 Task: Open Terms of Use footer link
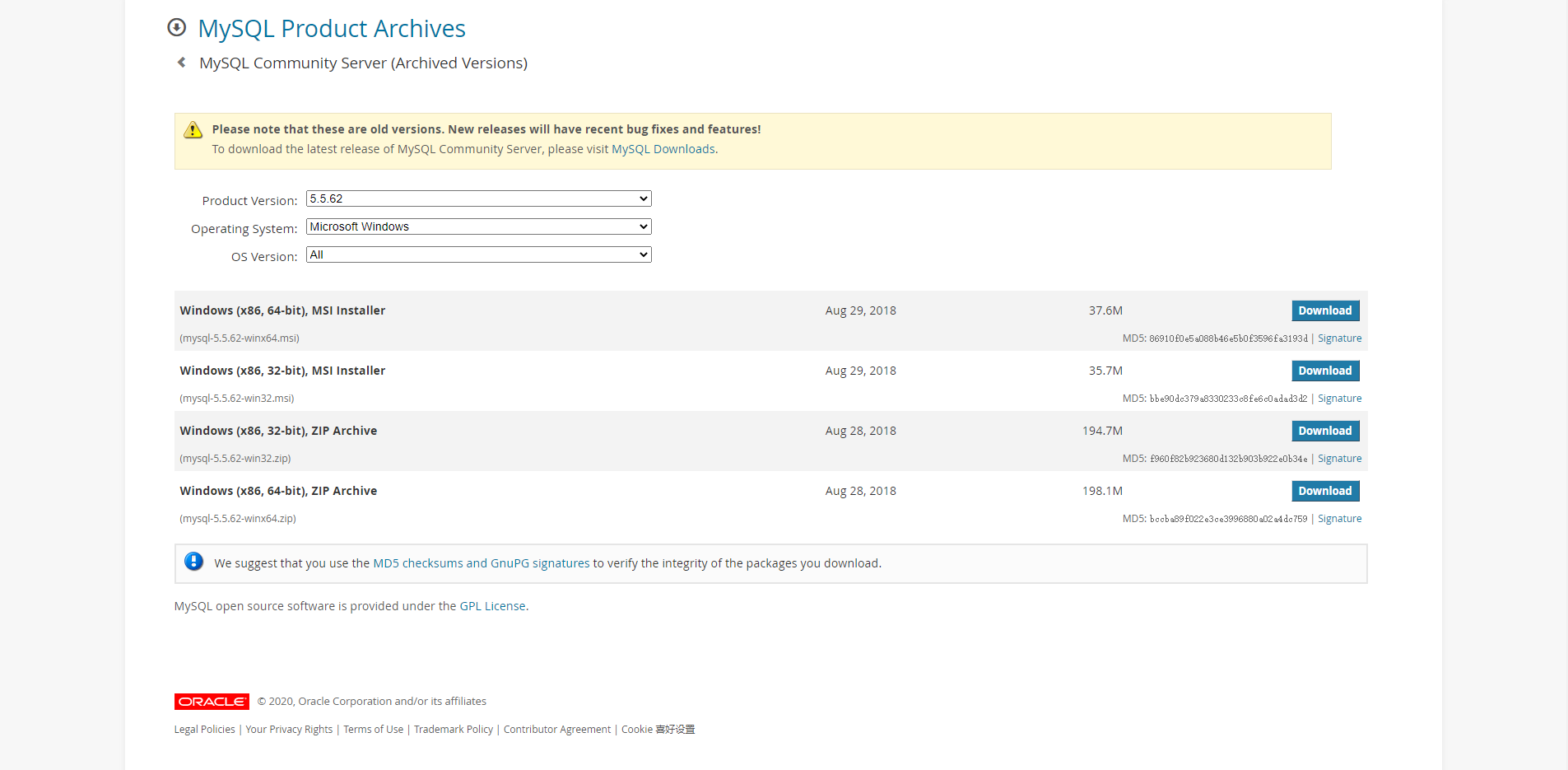tap(374, 730)
